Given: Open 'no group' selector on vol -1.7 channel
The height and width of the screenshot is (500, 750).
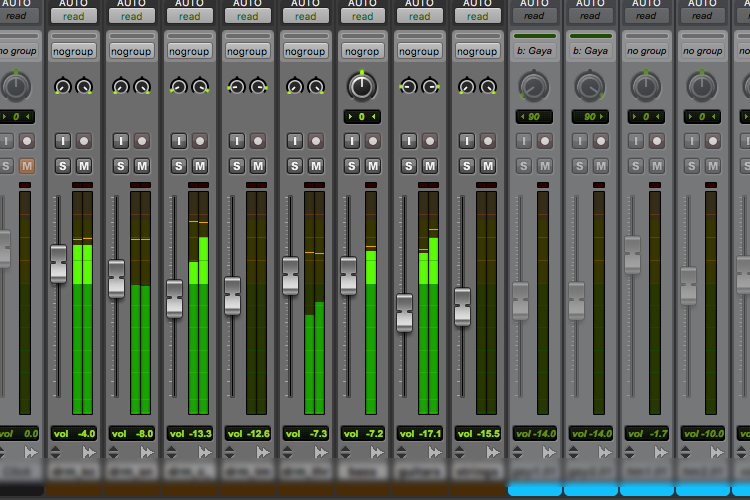Looking at the screenshot, I should (x=646, y=51).
